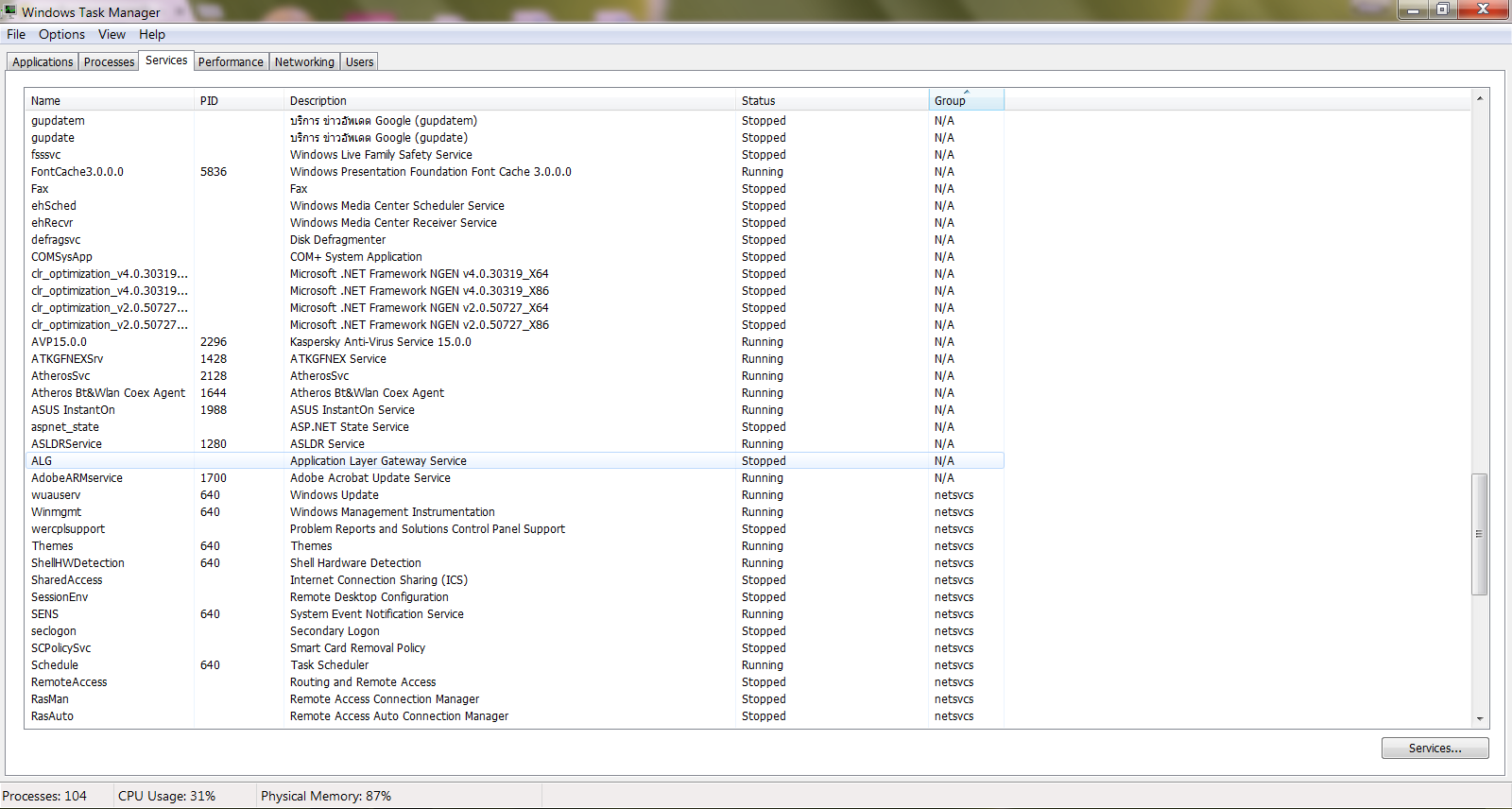Switch to the Applications tab
Viewport: 1512px width, 809px height.
(43, 61)
